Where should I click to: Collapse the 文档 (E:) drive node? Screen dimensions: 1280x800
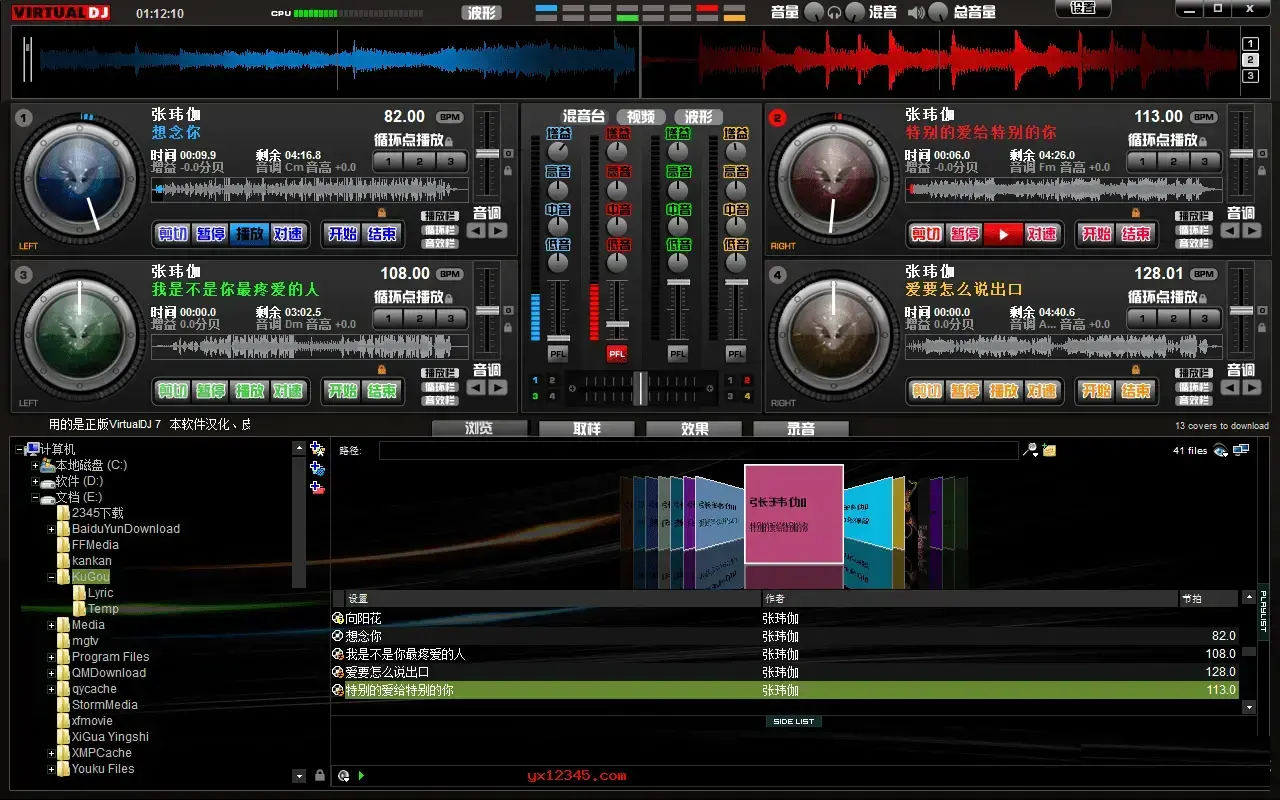click(35, 497)
